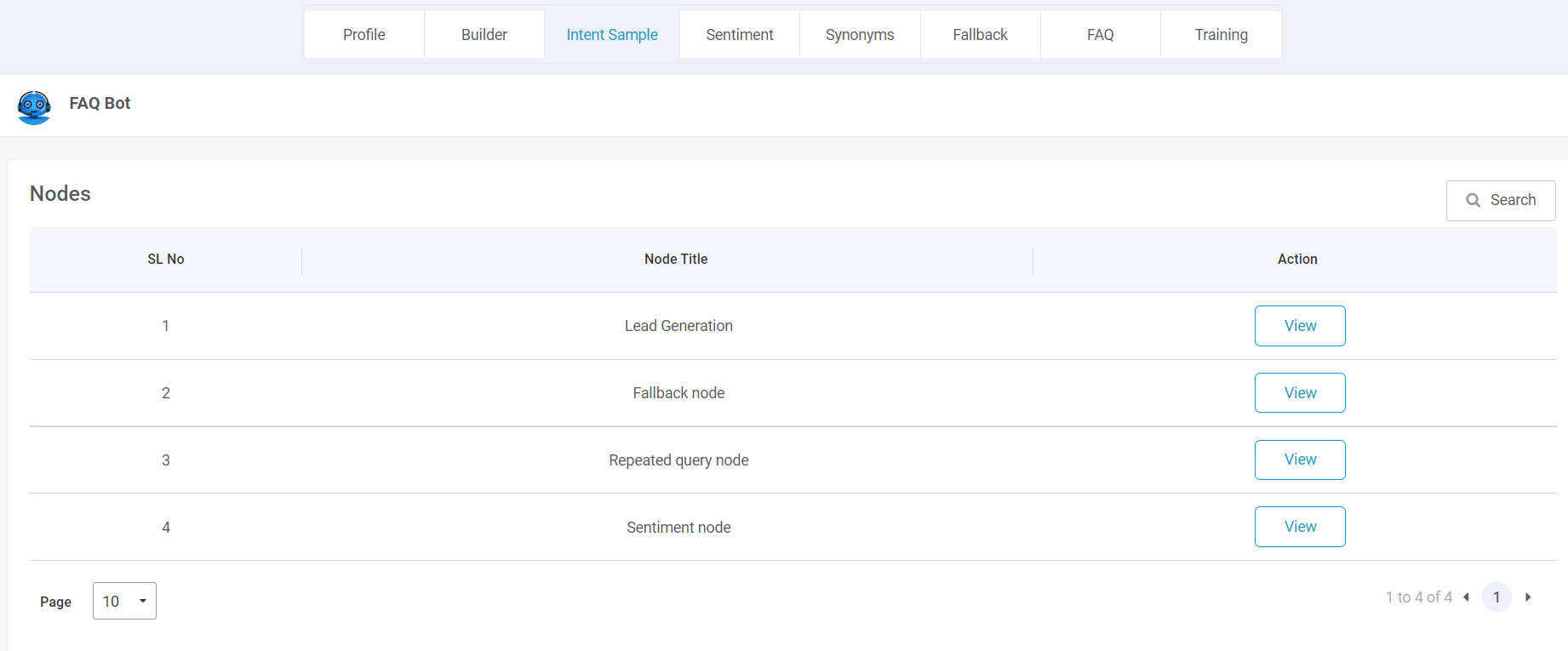View the Fallback node row
The height and width of the screenshot is (651, 1568).
click(1300, 393)
